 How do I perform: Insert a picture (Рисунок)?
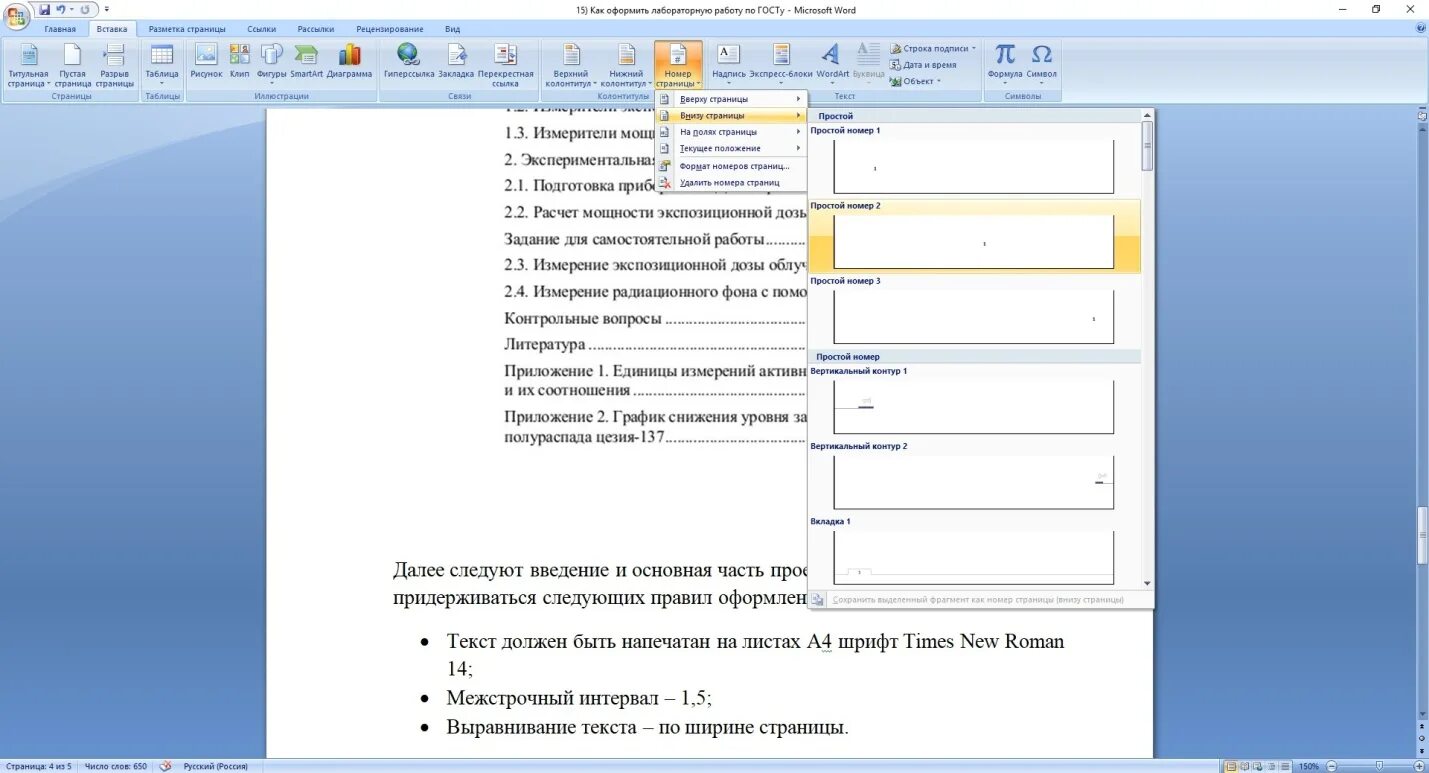(207, 62)
